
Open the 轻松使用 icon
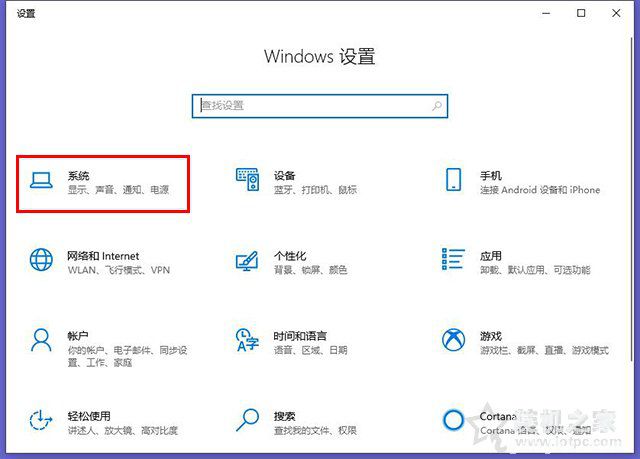point(41,420)
